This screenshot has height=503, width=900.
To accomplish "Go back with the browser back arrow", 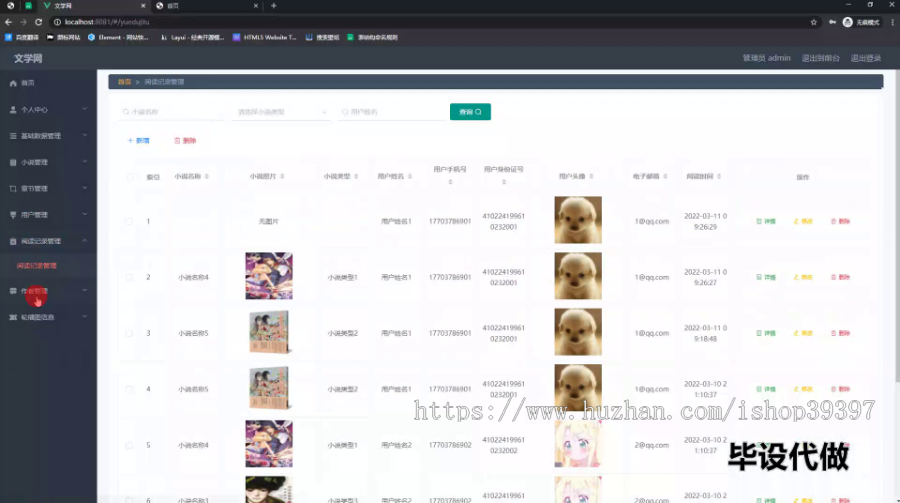I will click(8, 22).
